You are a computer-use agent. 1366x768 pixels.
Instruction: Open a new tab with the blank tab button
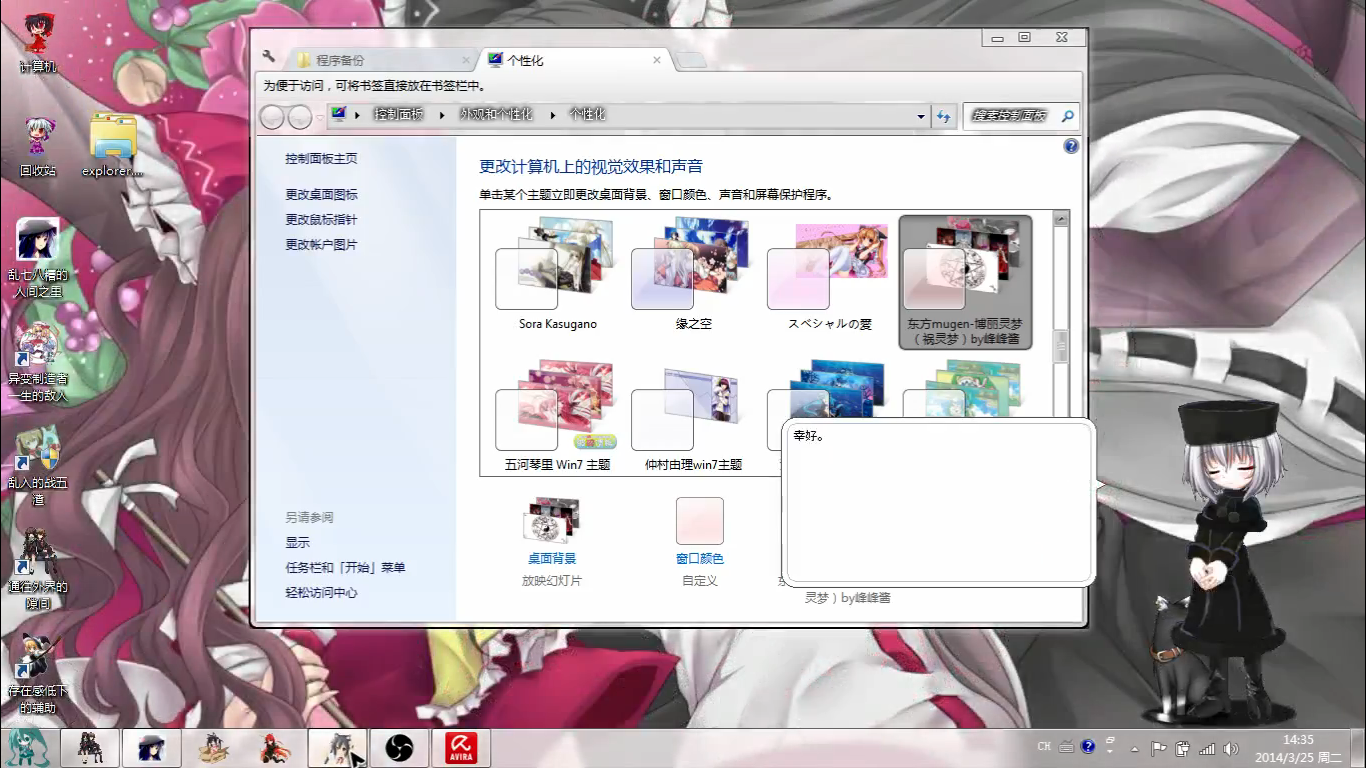point(691,60)
